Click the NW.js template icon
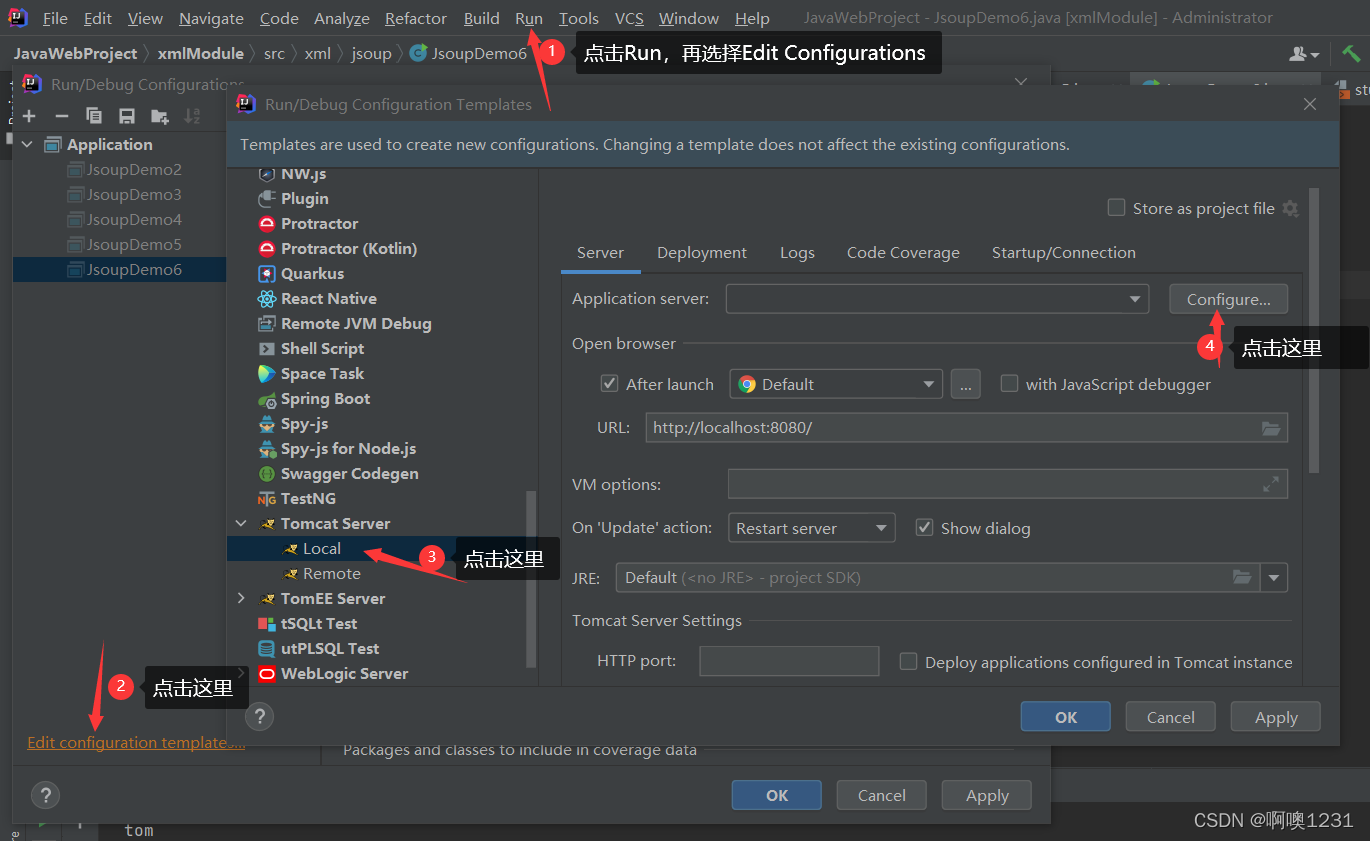The image size is (1370, 841). [x=266, y=174]
